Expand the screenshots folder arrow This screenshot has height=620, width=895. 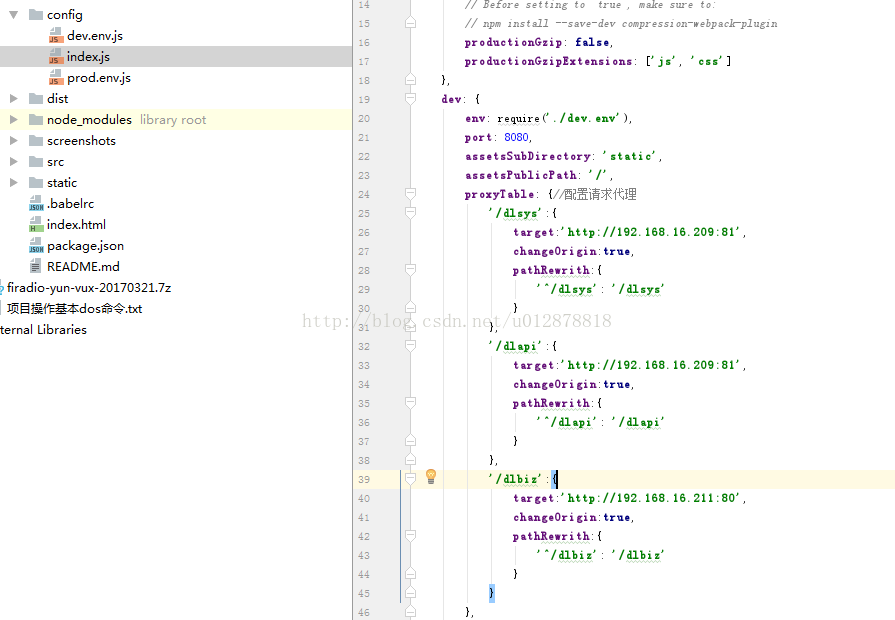point(14,140)
